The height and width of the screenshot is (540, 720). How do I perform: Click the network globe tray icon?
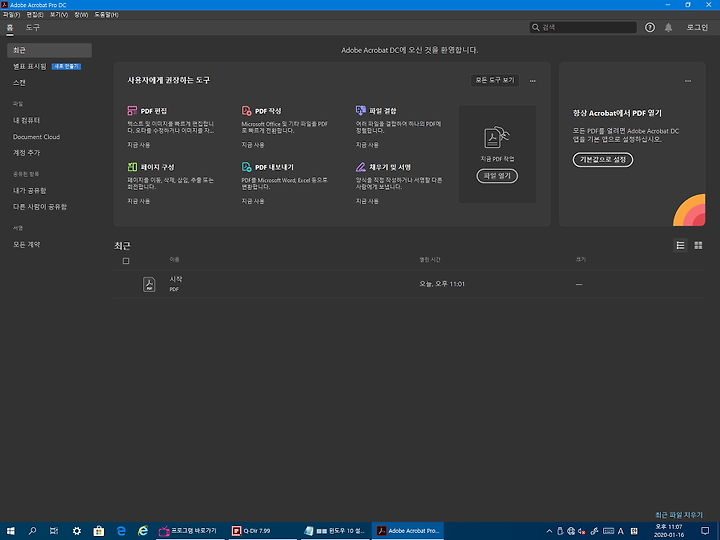point(571,531)
